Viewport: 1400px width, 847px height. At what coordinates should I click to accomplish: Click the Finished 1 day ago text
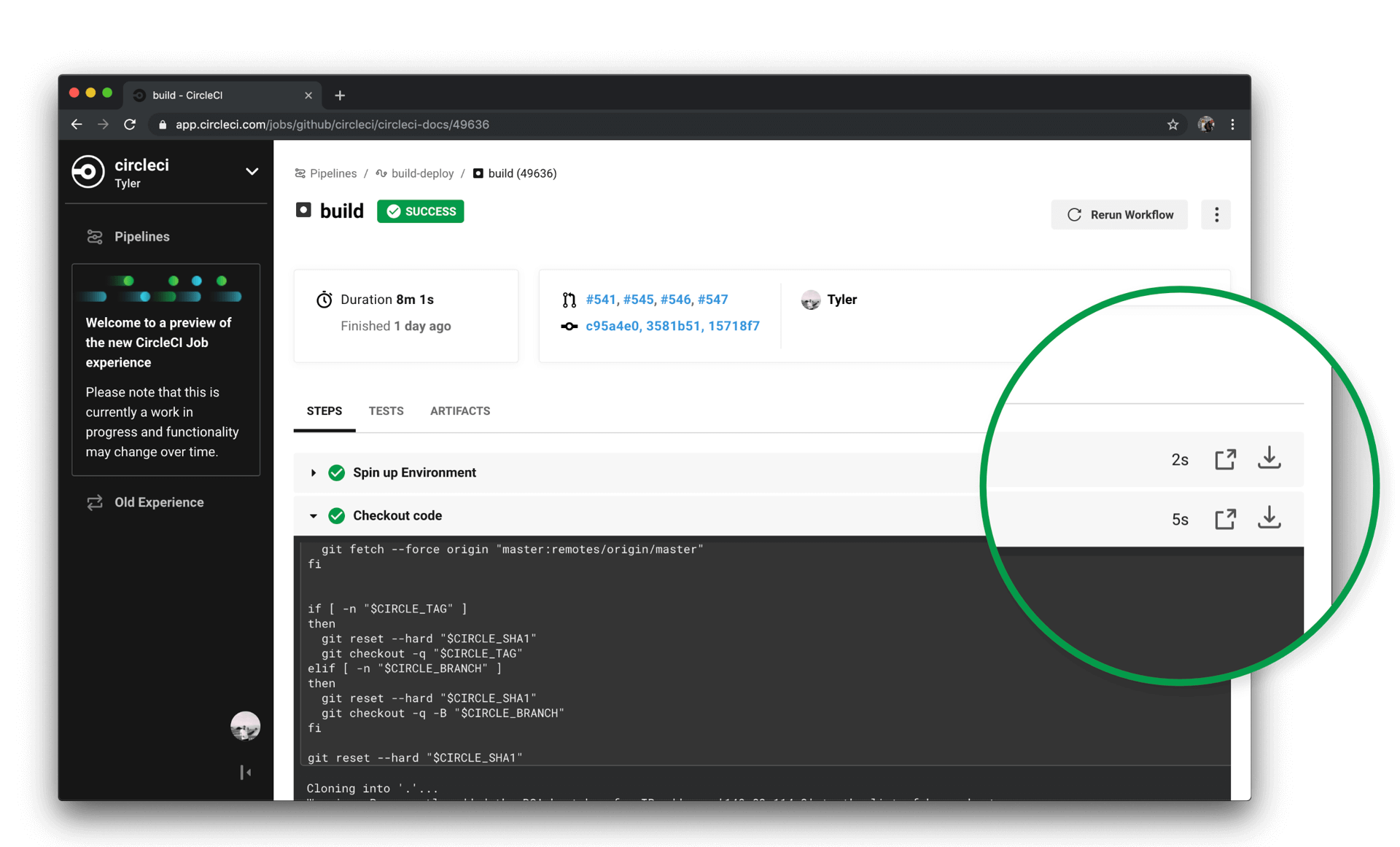[x=396, y=326]
